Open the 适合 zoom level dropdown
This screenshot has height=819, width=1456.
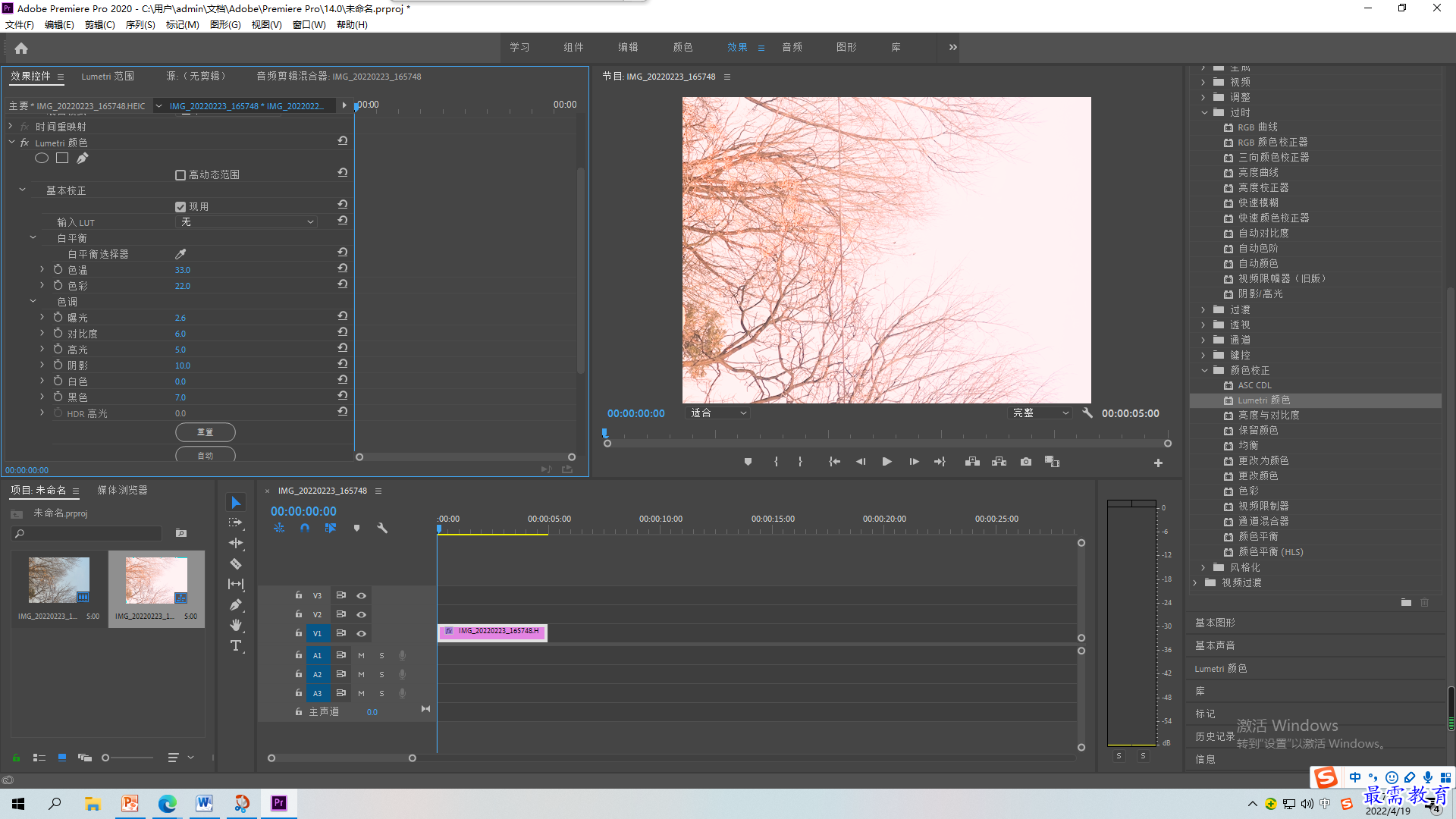pos(718,413)
